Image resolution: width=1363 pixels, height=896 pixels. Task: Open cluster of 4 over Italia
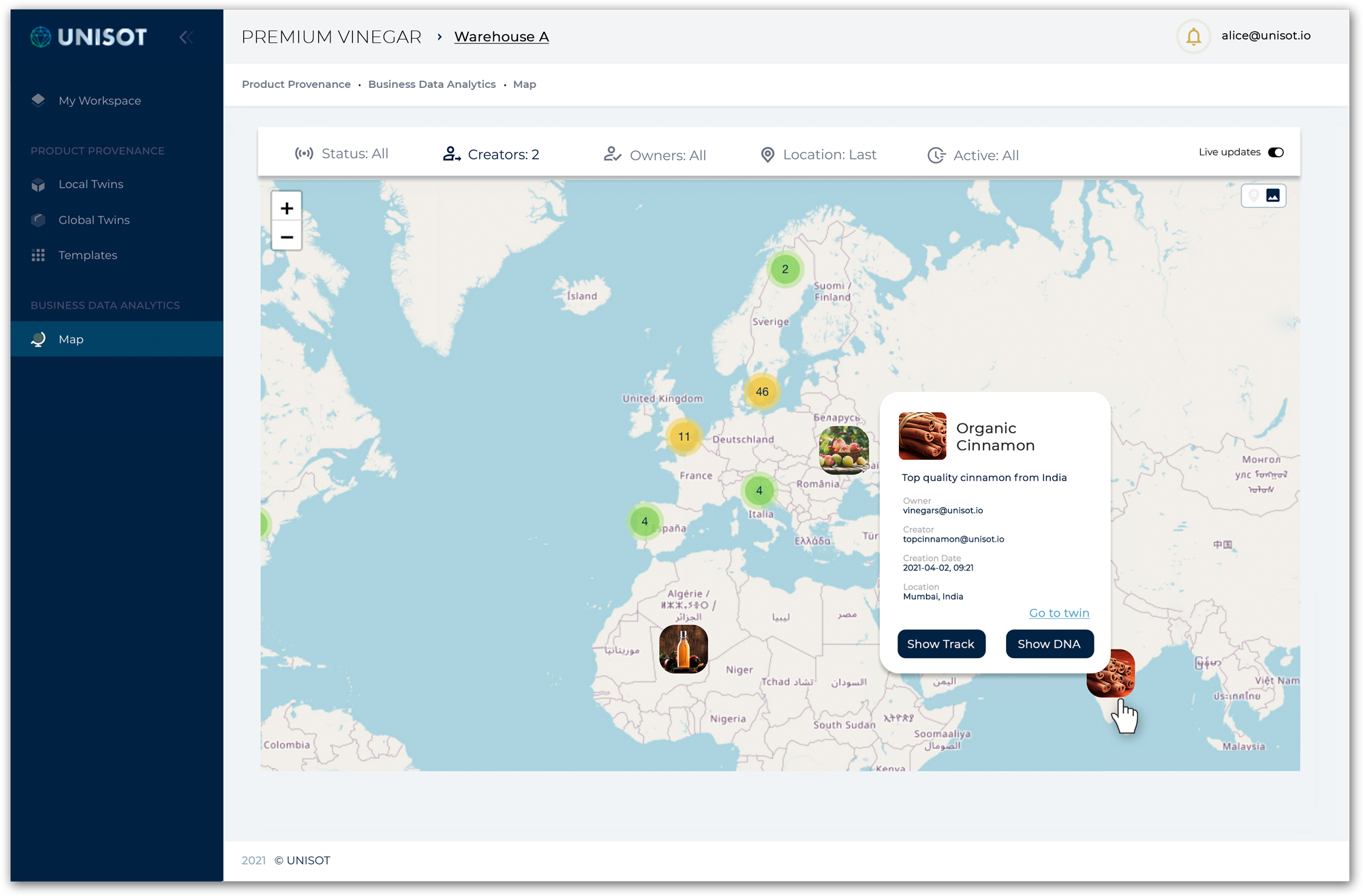759,491
